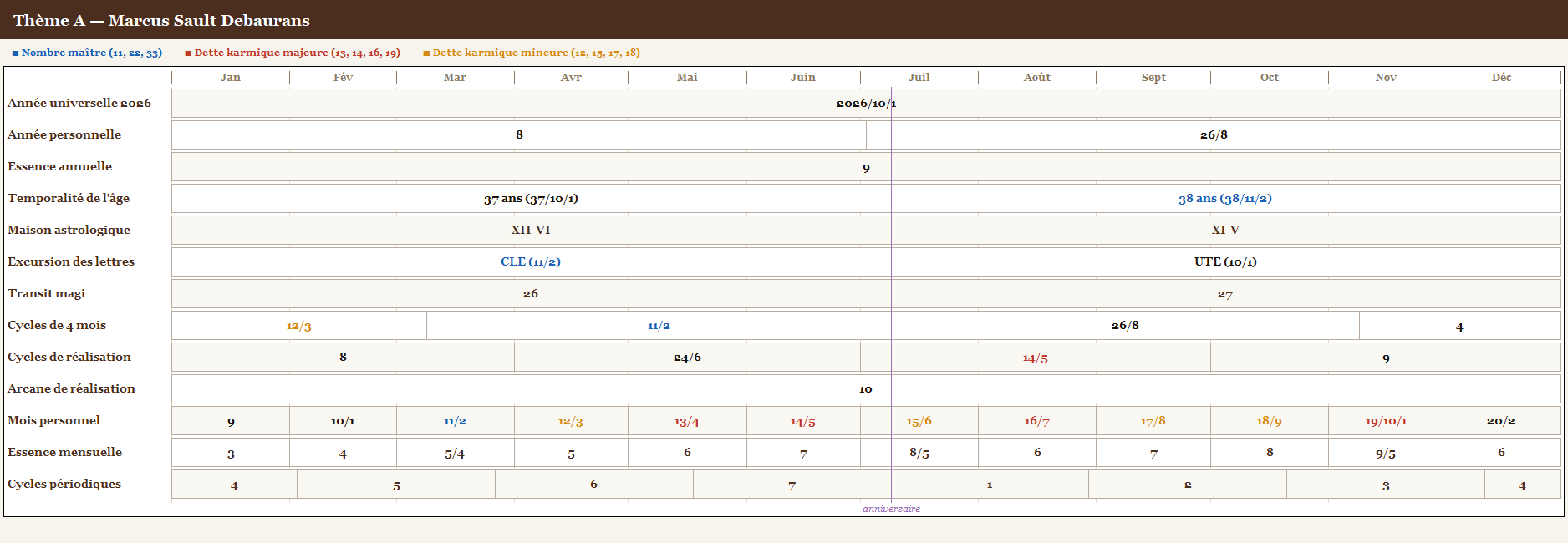This screenshot has height=543, width=1568.
Task: Select the 'Excursion des lettres' row label
Action: coord(71,261)
